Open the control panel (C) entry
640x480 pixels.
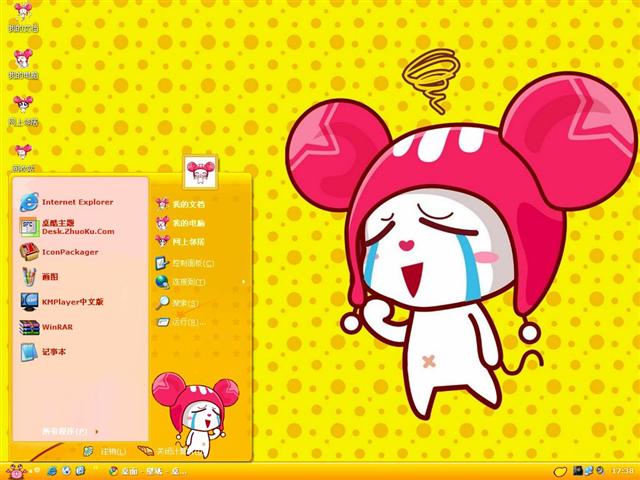pyautogui.click(x=184, y=263)
